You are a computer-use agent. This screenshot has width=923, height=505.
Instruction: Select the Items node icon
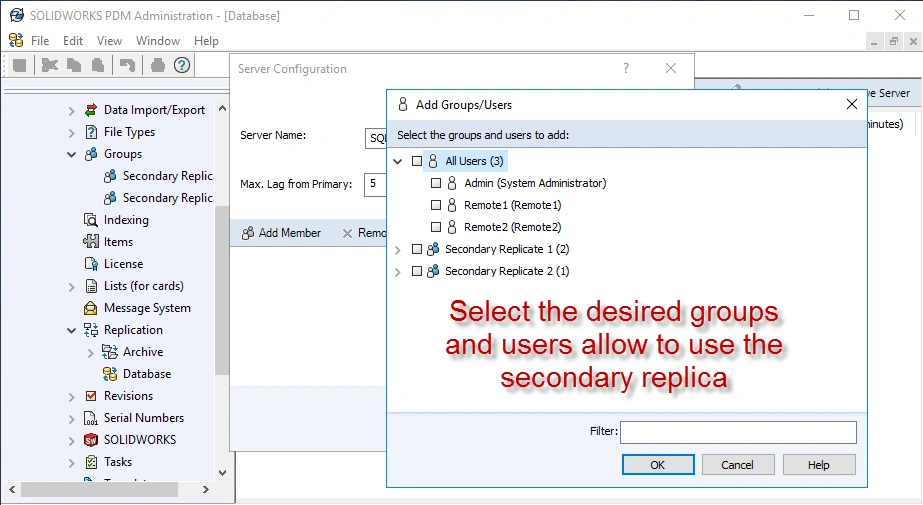tap(91, 242)
